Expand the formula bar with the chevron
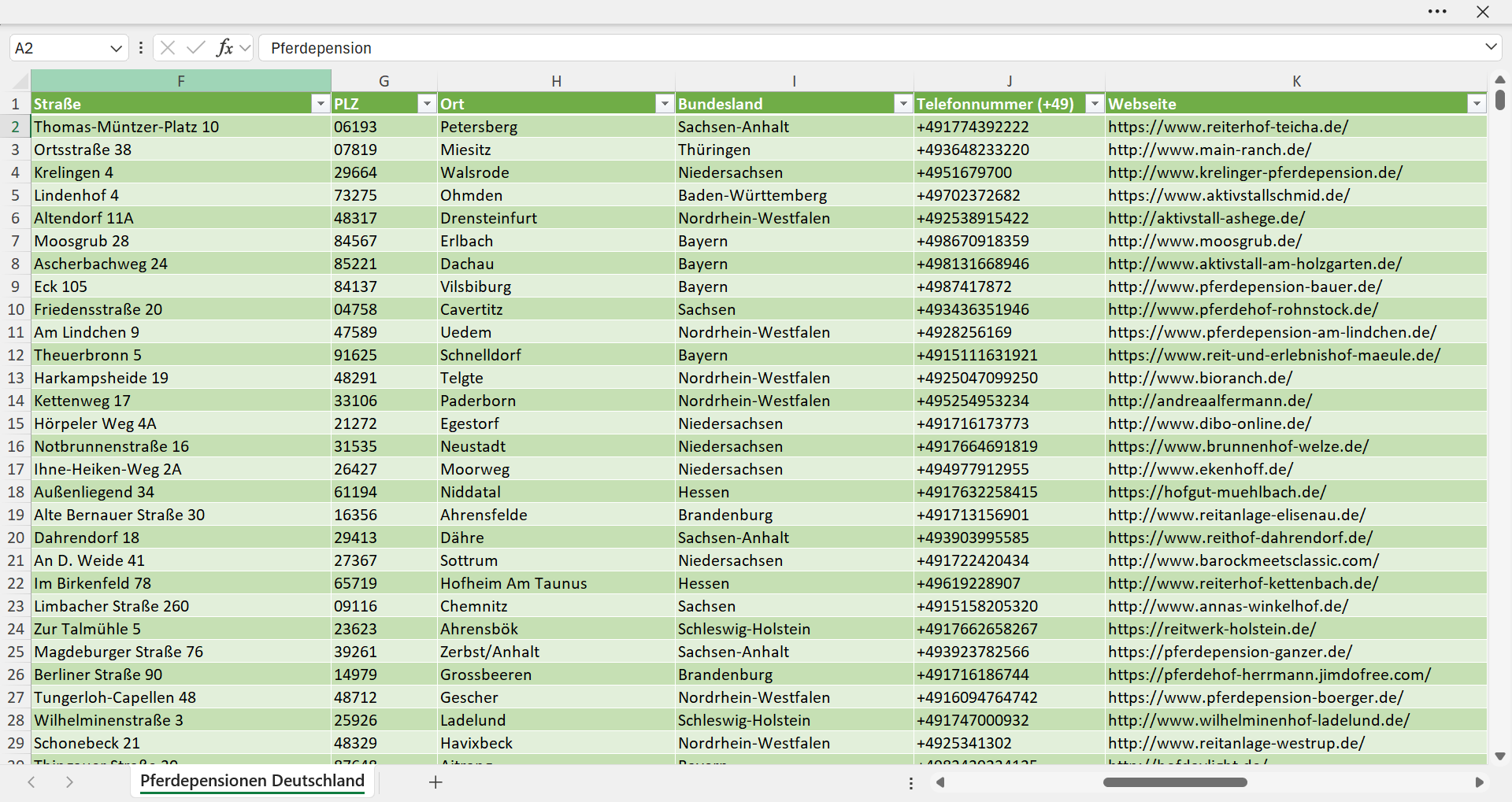Viewport: 1512px width, 802px height. coord(1491,47)
